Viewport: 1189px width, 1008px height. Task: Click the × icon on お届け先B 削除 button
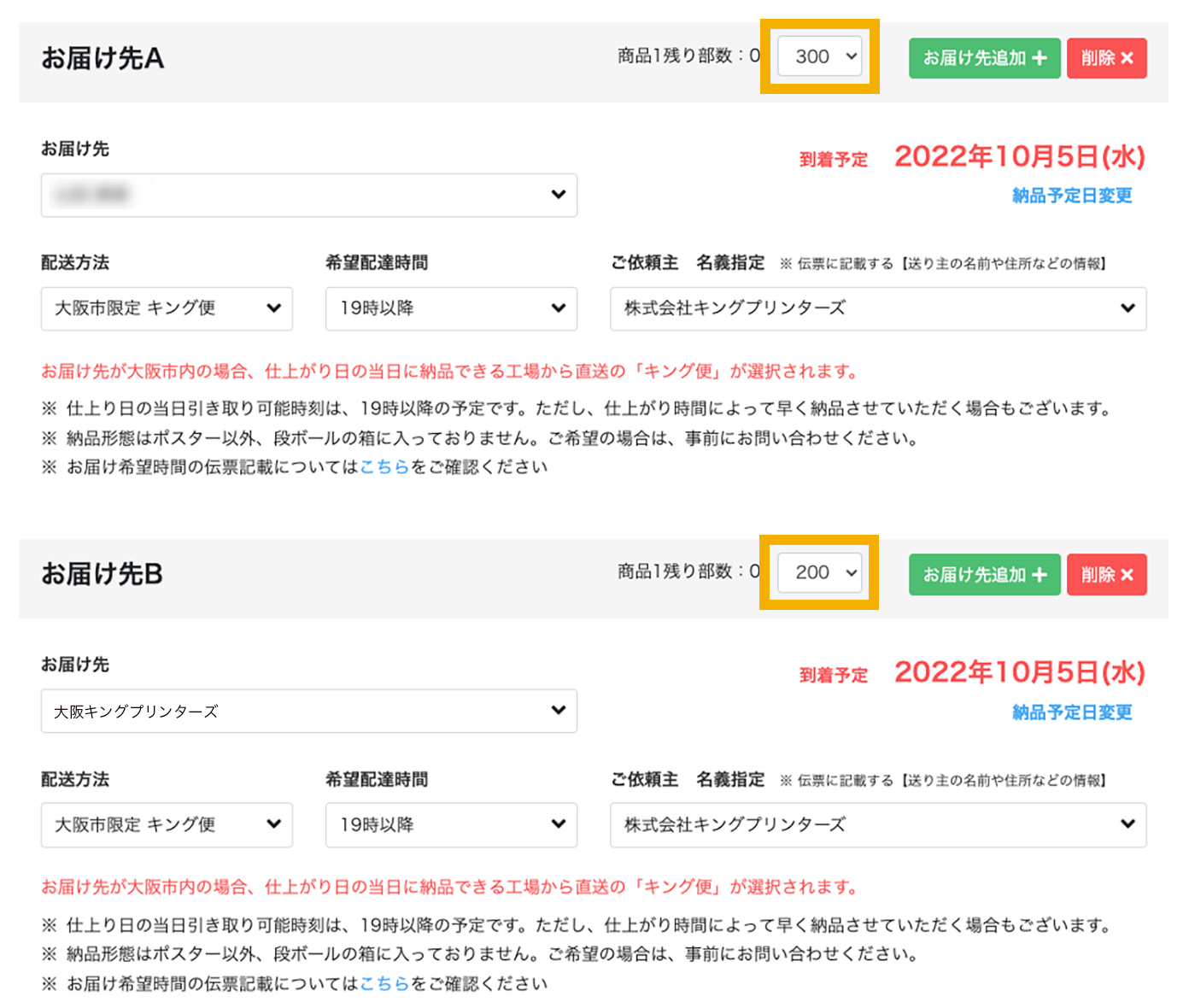1128,575
